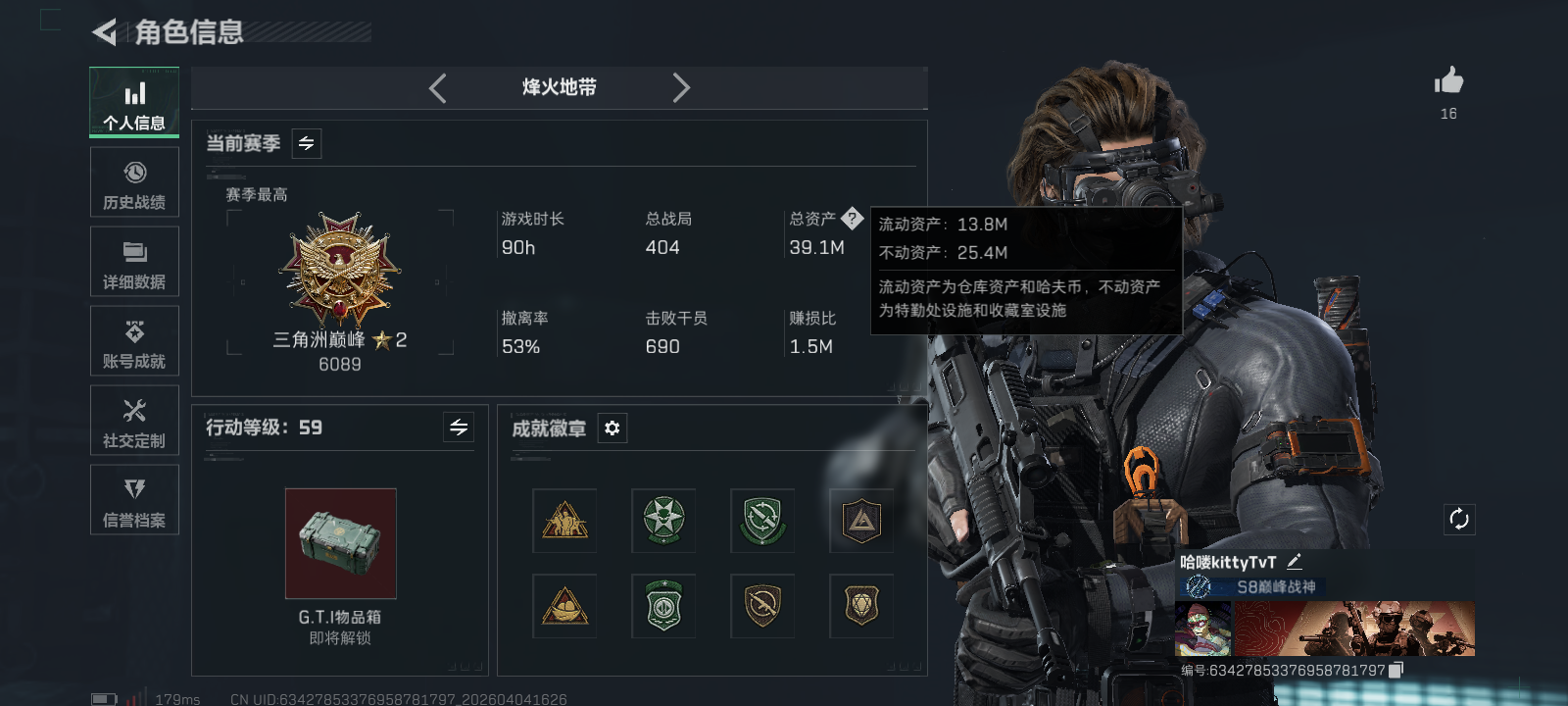Click the question mark beside 总资产

pos(852,219)
